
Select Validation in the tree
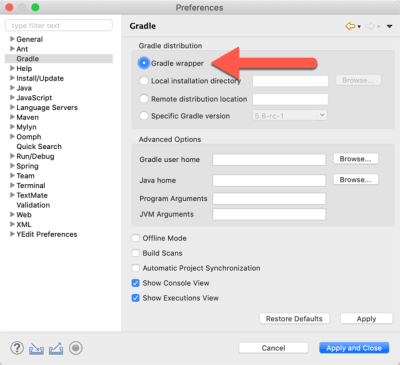click(33, 205)
